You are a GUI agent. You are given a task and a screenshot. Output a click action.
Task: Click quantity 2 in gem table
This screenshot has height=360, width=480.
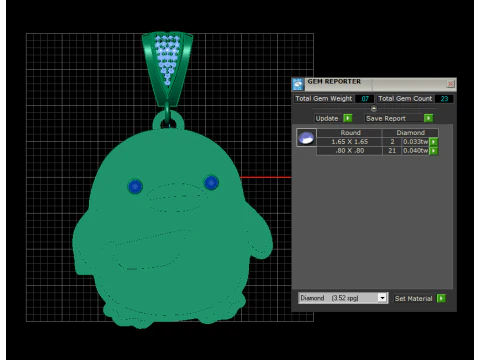point(392,142)
